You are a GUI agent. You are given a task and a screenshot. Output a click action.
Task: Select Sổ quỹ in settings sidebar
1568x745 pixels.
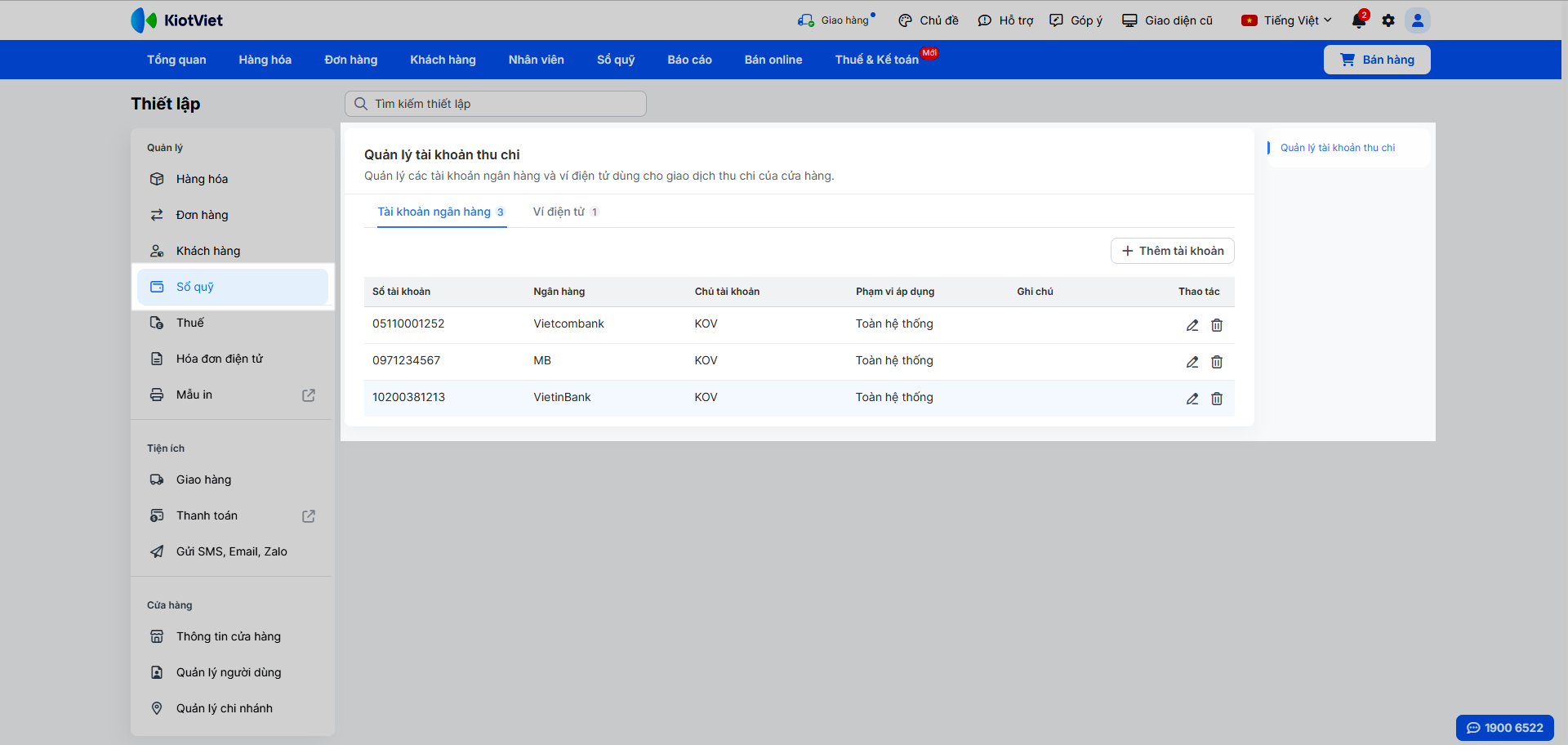click(x=233, y=287)
